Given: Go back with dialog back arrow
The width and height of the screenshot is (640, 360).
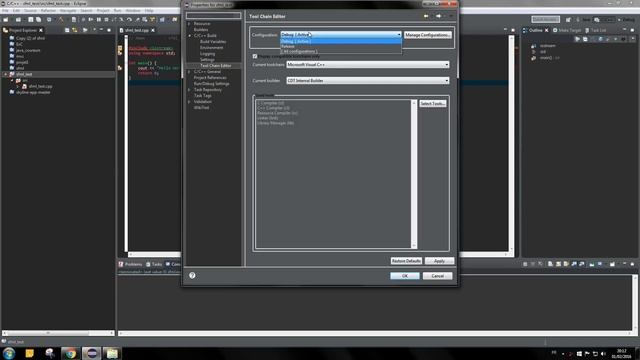Looking at the screenshot, I should [x=426, y=16].
